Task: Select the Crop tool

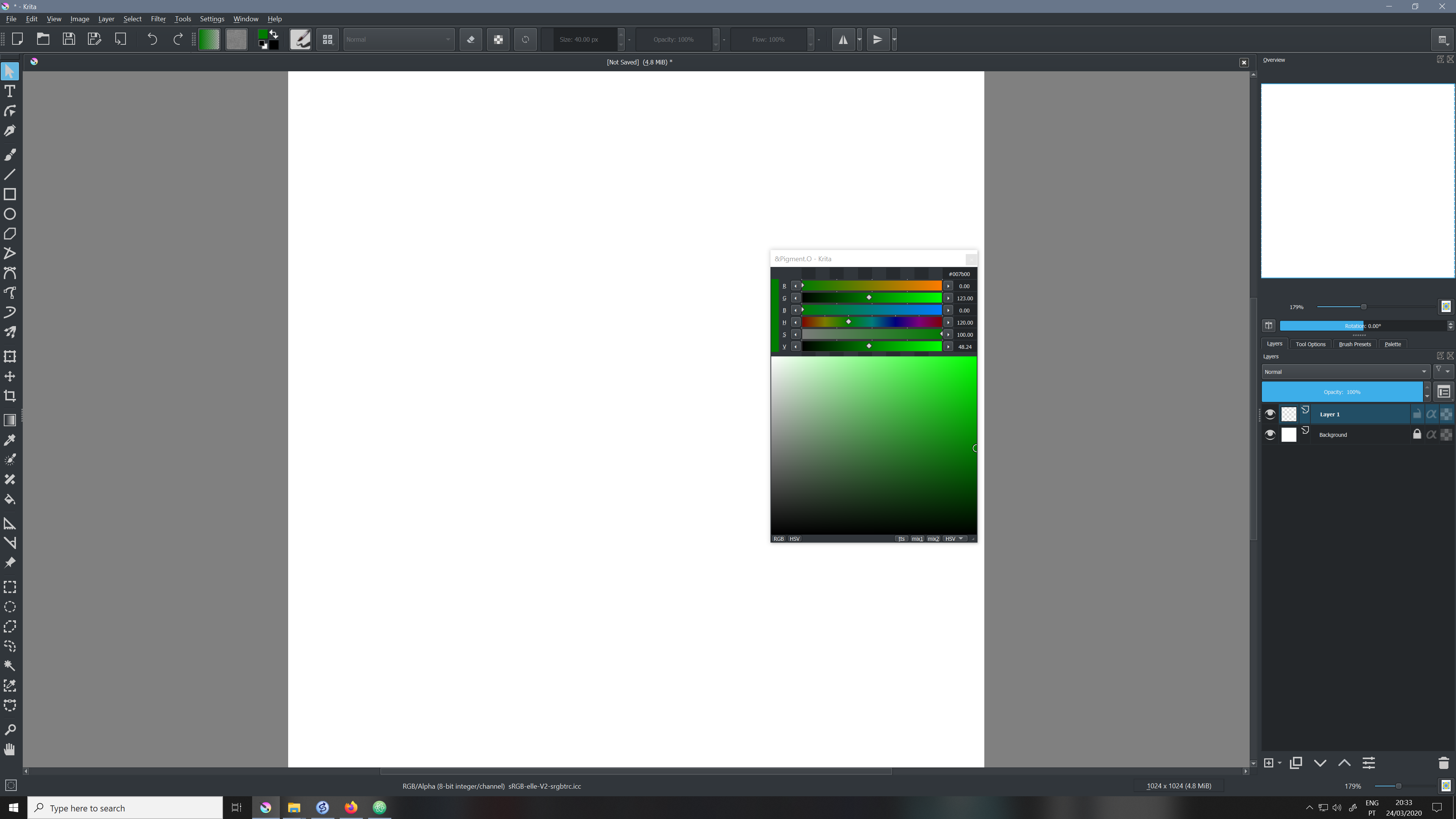Action: (x=9, y=395)
